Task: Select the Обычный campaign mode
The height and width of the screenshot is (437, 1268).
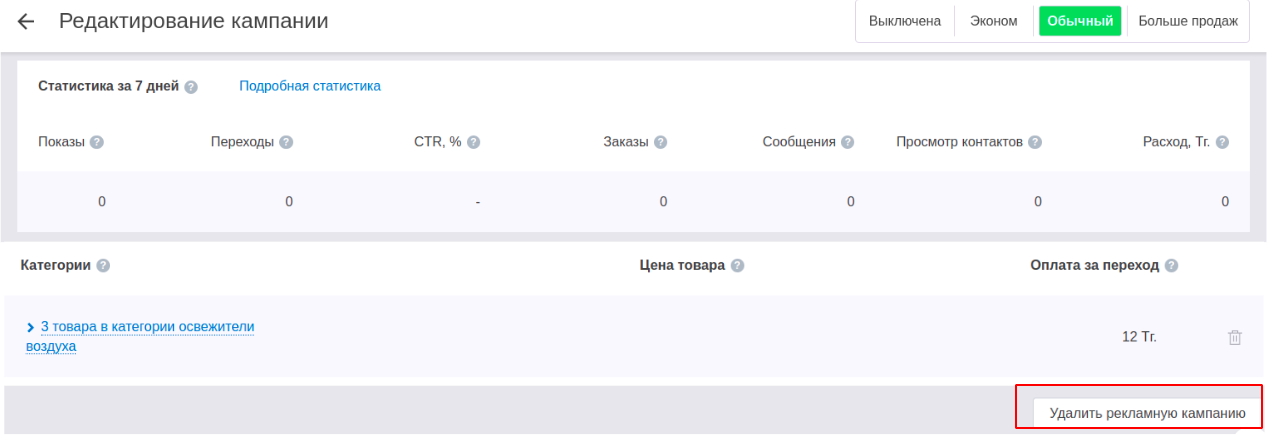Action: click(1081, 21)
